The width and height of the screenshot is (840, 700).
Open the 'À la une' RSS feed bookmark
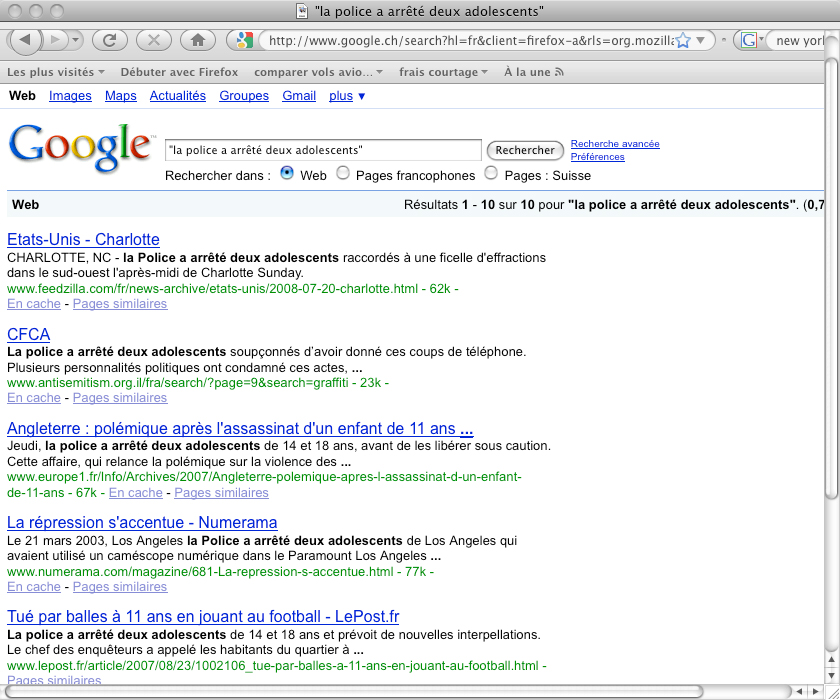tap(534, 72)
